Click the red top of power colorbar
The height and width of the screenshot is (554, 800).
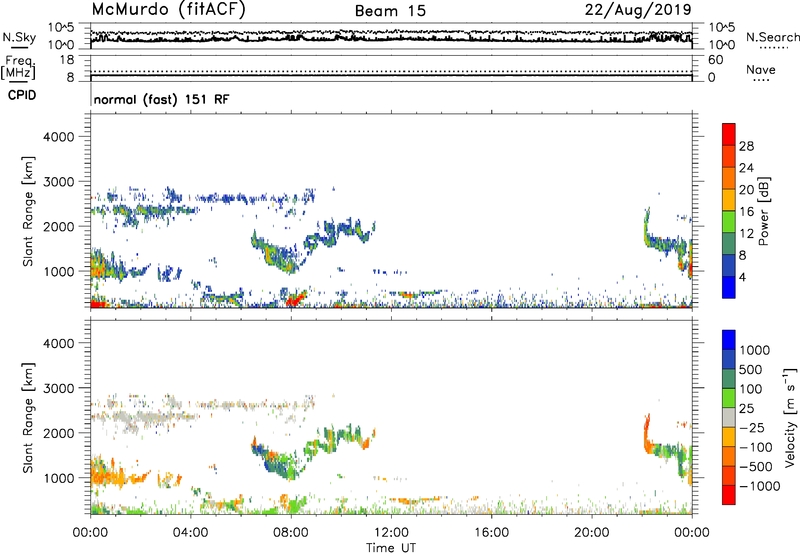[x=729, y=133]
